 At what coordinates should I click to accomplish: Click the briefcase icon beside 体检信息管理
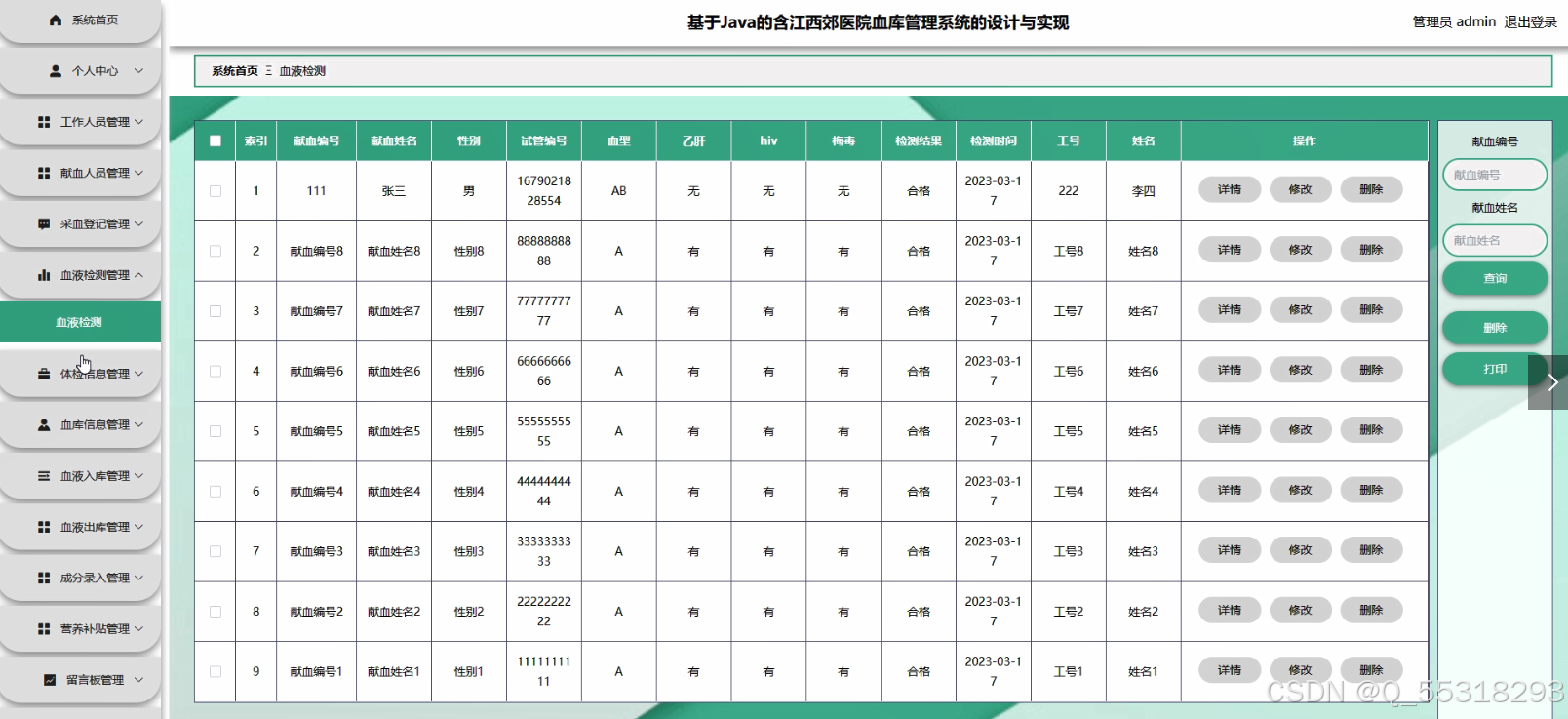[x=44, y=374]
